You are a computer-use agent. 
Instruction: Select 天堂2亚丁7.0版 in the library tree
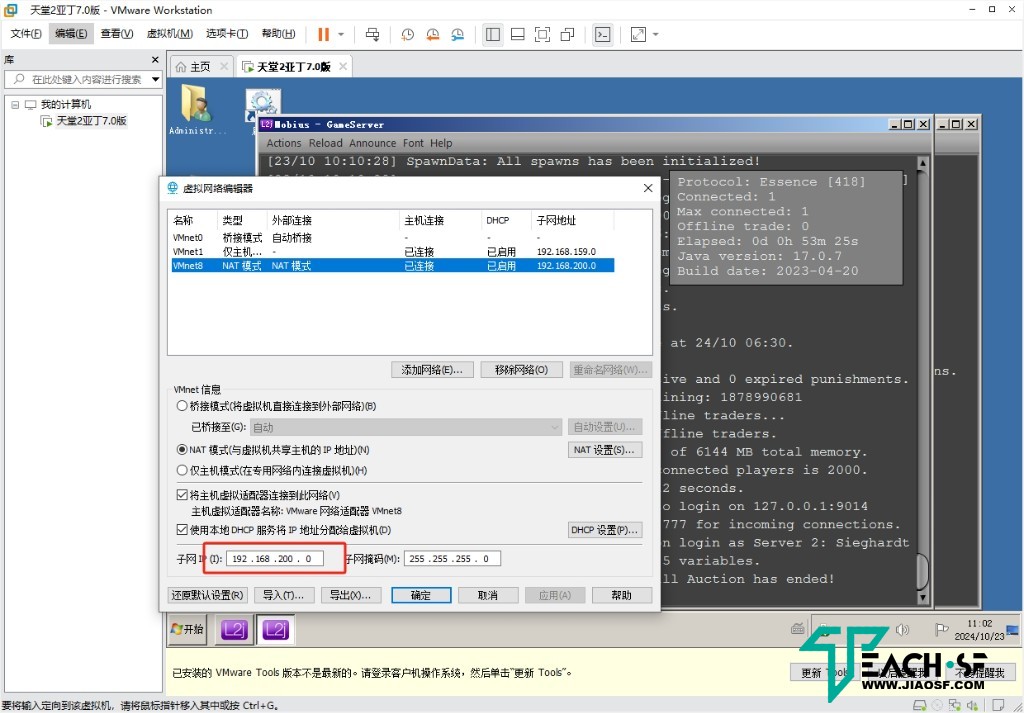click(x=91, y=121)
